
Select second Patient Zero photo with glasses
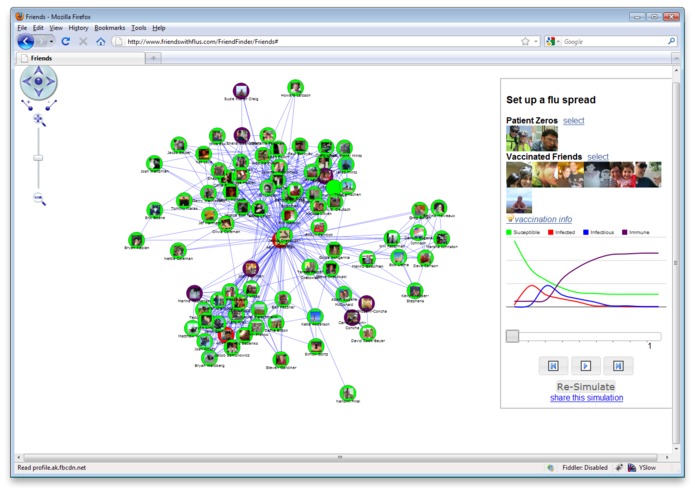(545, 139)
